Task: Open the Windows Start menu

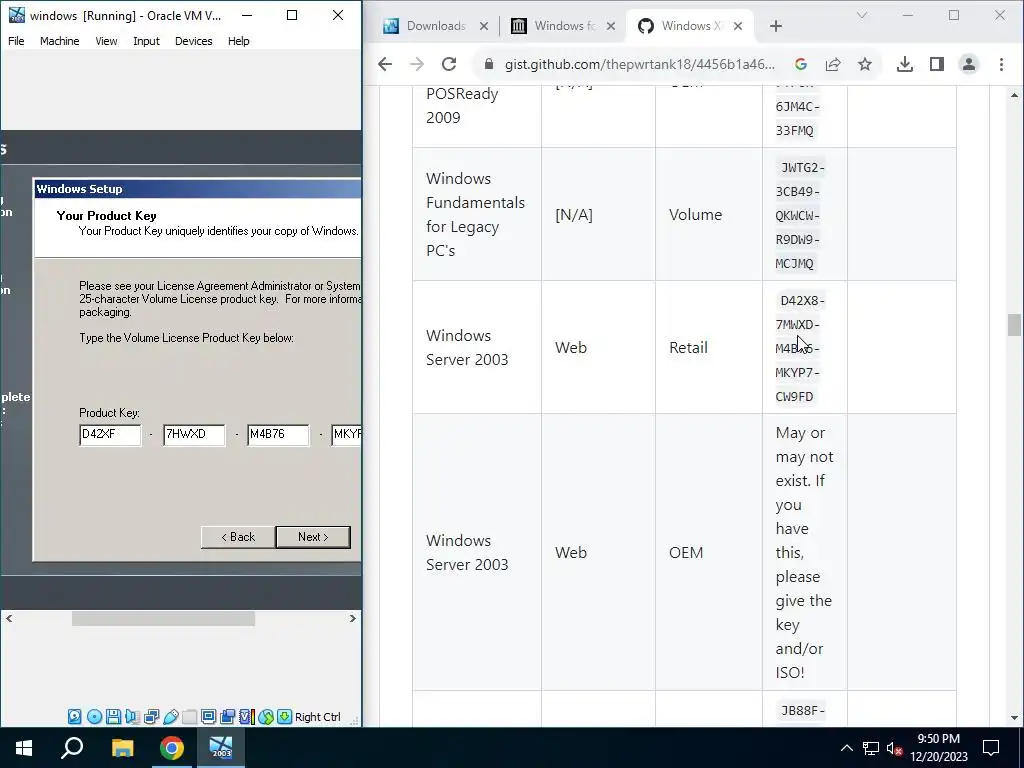Action: point(24,748)
